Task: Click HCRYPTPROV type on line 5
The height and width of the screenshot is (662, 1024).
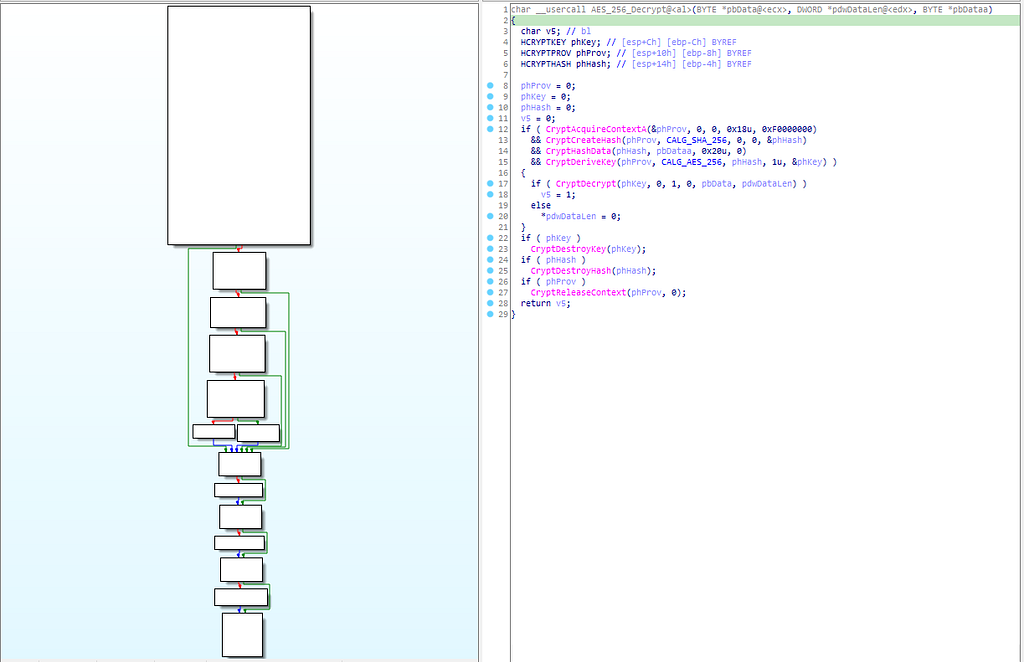Action: 546,53
